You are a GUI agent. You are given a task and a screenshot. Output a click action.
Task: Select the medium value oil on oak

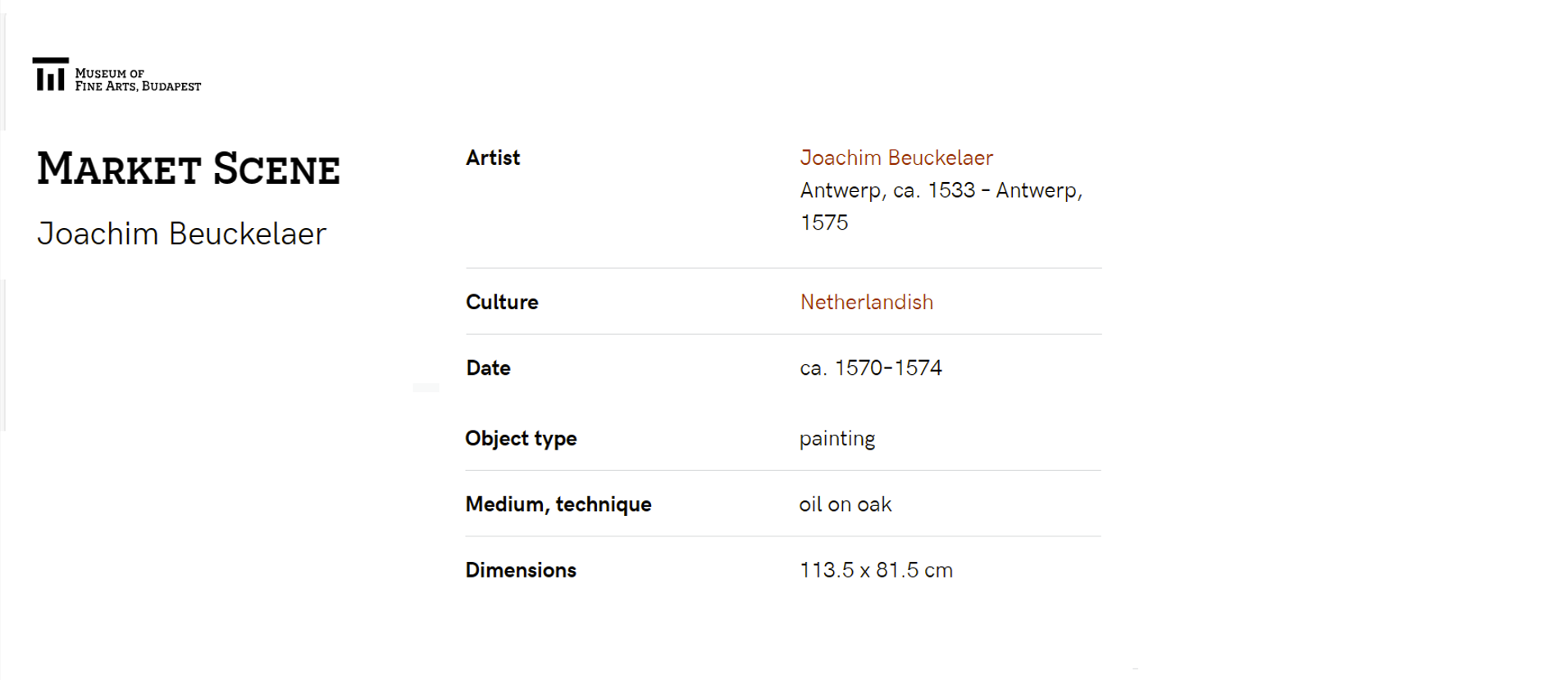coord(846,504)
